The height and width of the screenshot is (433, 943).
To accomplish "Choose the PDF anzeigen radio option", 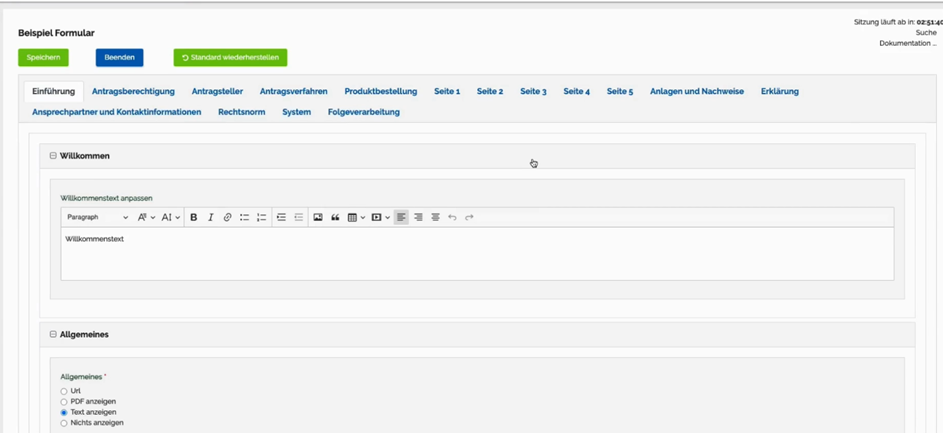I will (x=64, y=402).
